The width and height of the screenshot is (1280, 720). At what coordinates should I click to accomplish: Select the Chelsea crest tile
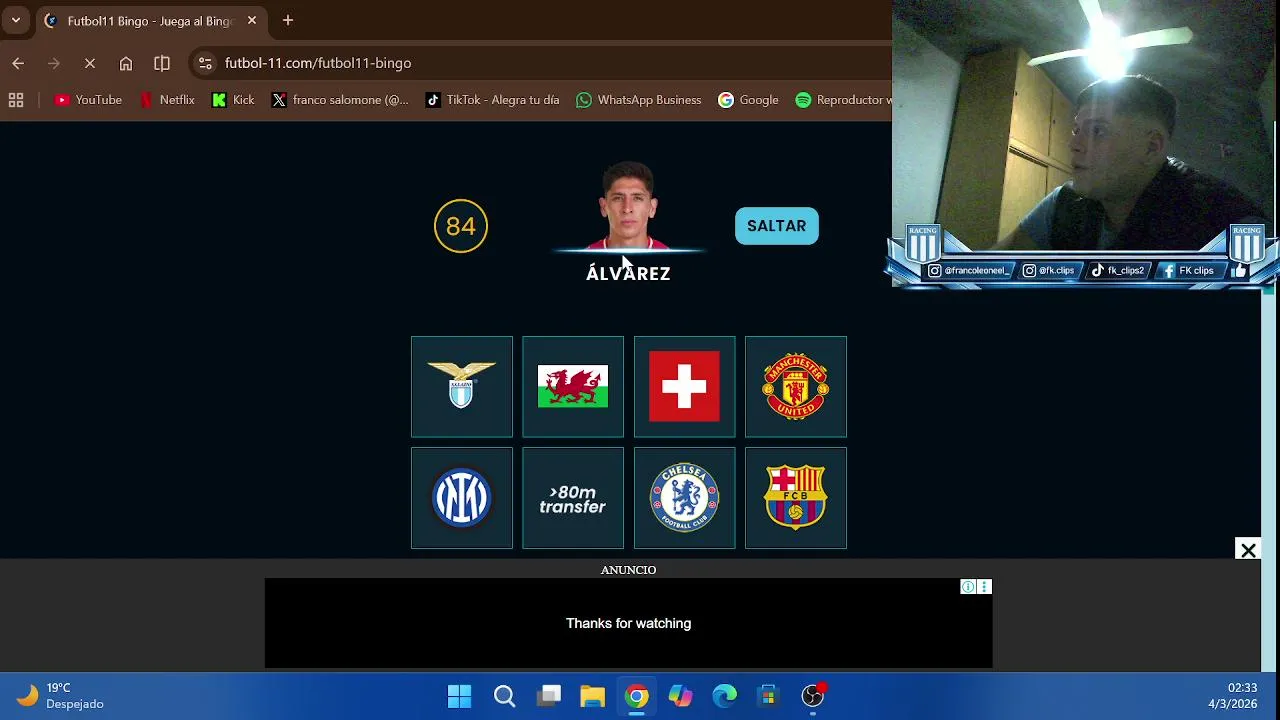coord(685,498)
